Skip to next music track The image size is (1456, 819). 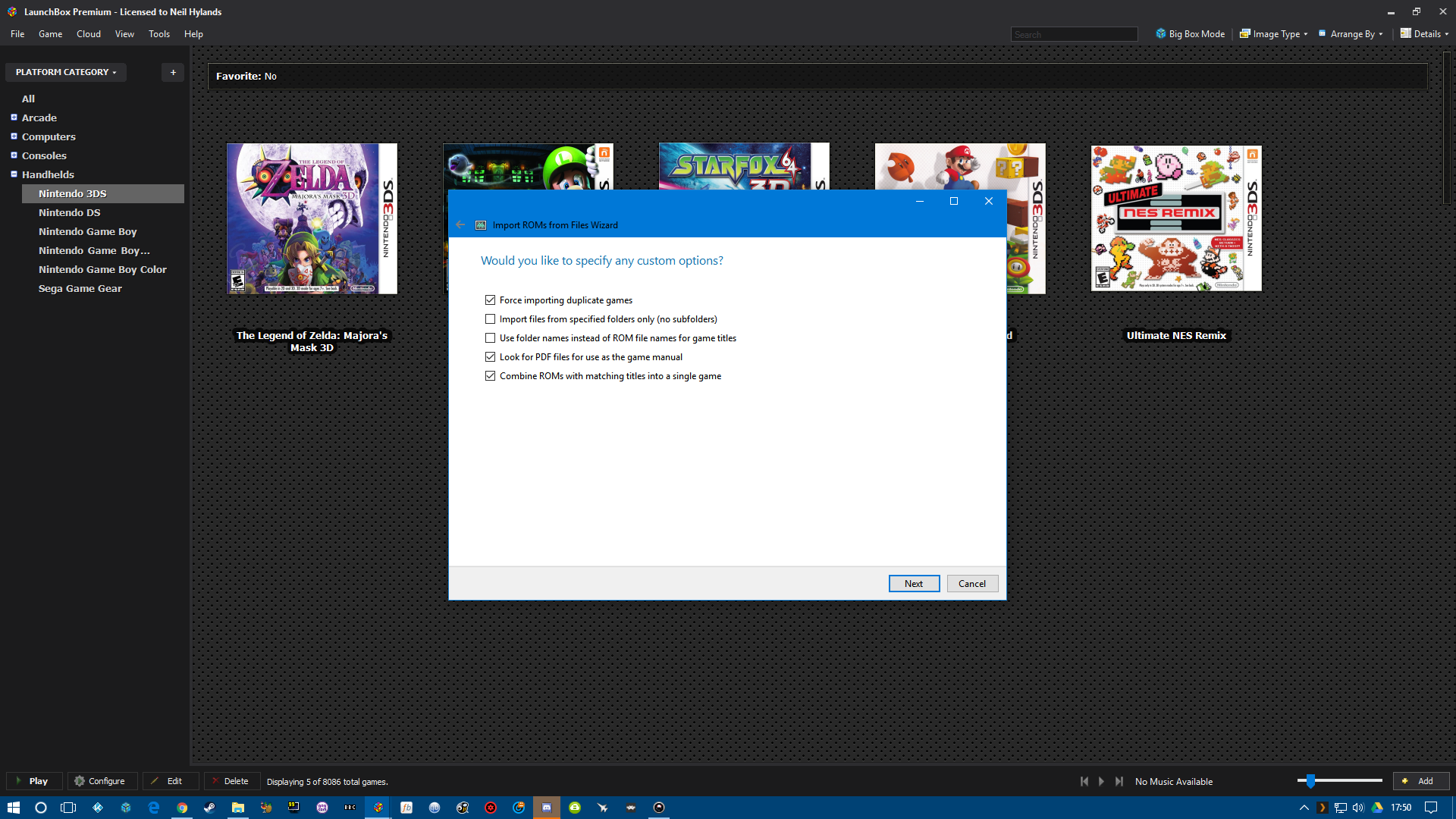(x=1119, y=781)
